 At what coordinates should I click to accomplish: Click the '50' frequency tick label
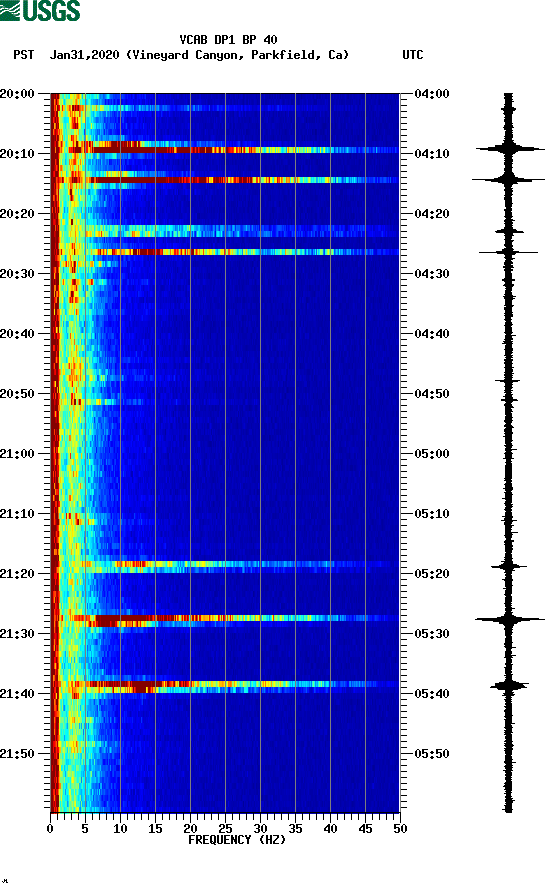click(400, 829)
